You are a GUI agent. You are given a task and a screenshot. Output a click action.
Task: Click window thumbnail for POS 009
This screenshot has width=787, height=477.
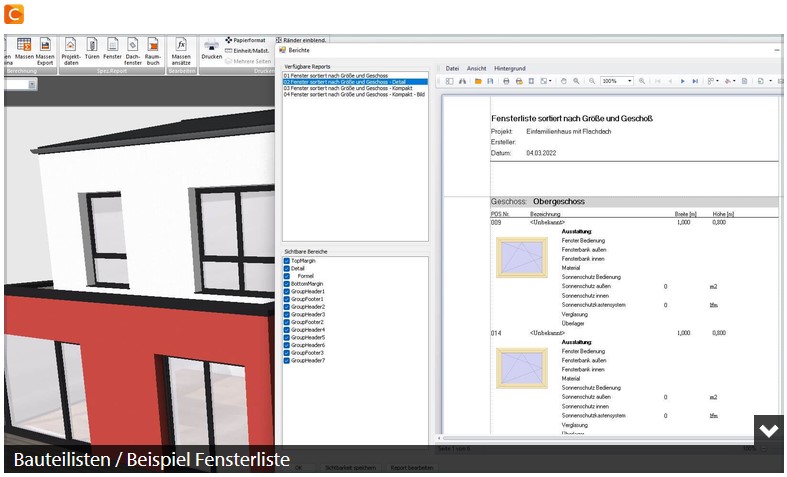point(521,258)
